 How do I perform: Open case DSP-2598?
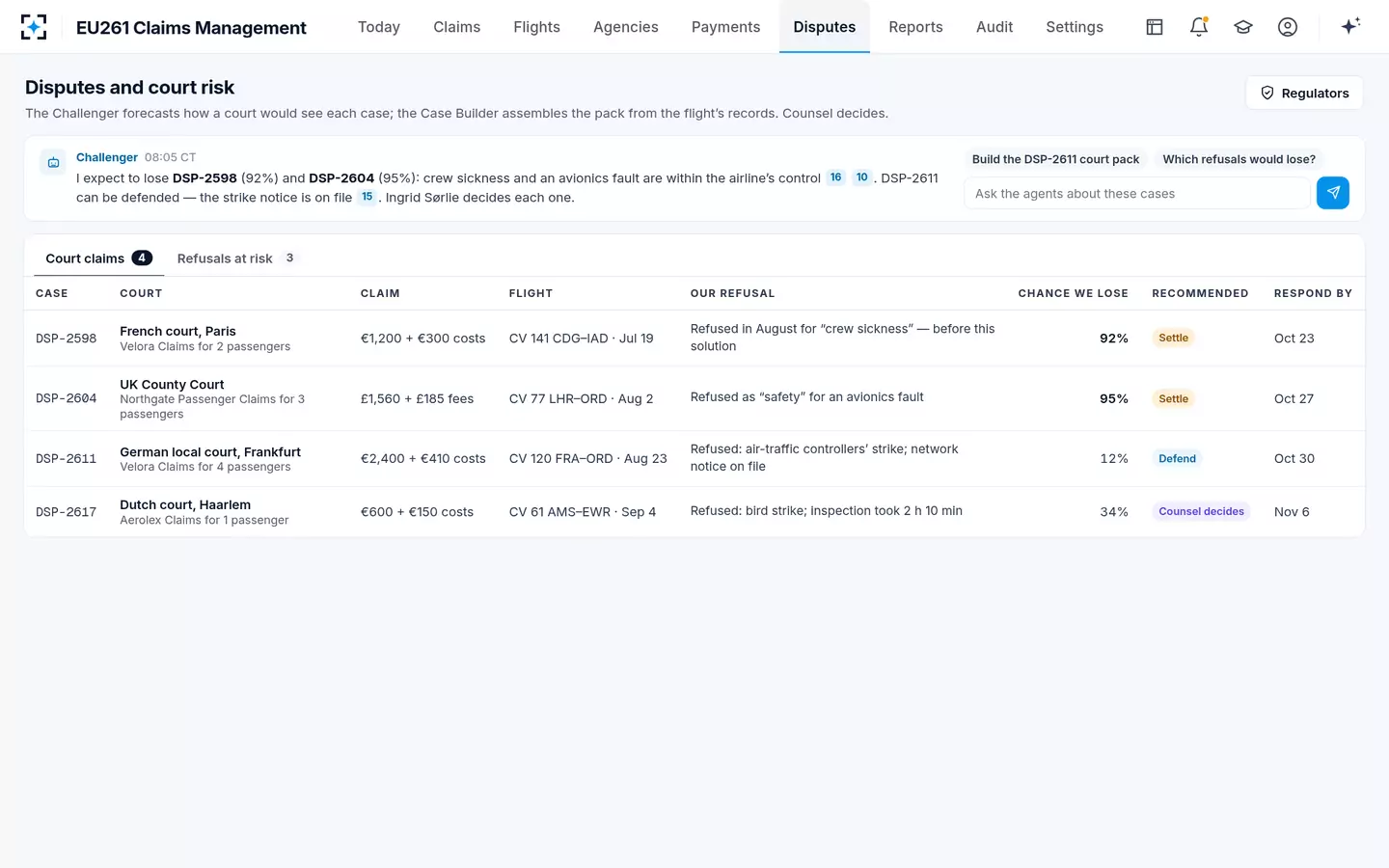pyautogui.click(x=67, y=339)
